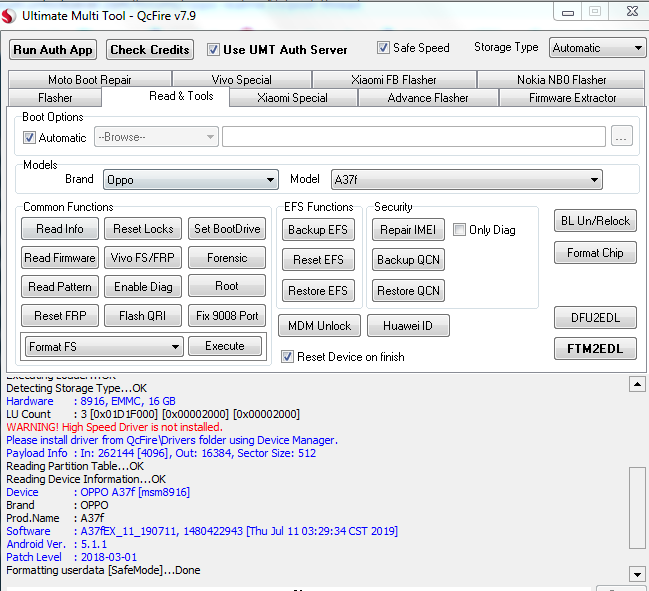Click Reset FRP button
Screen dimensions: 649x591
click(x=60, y=316)
